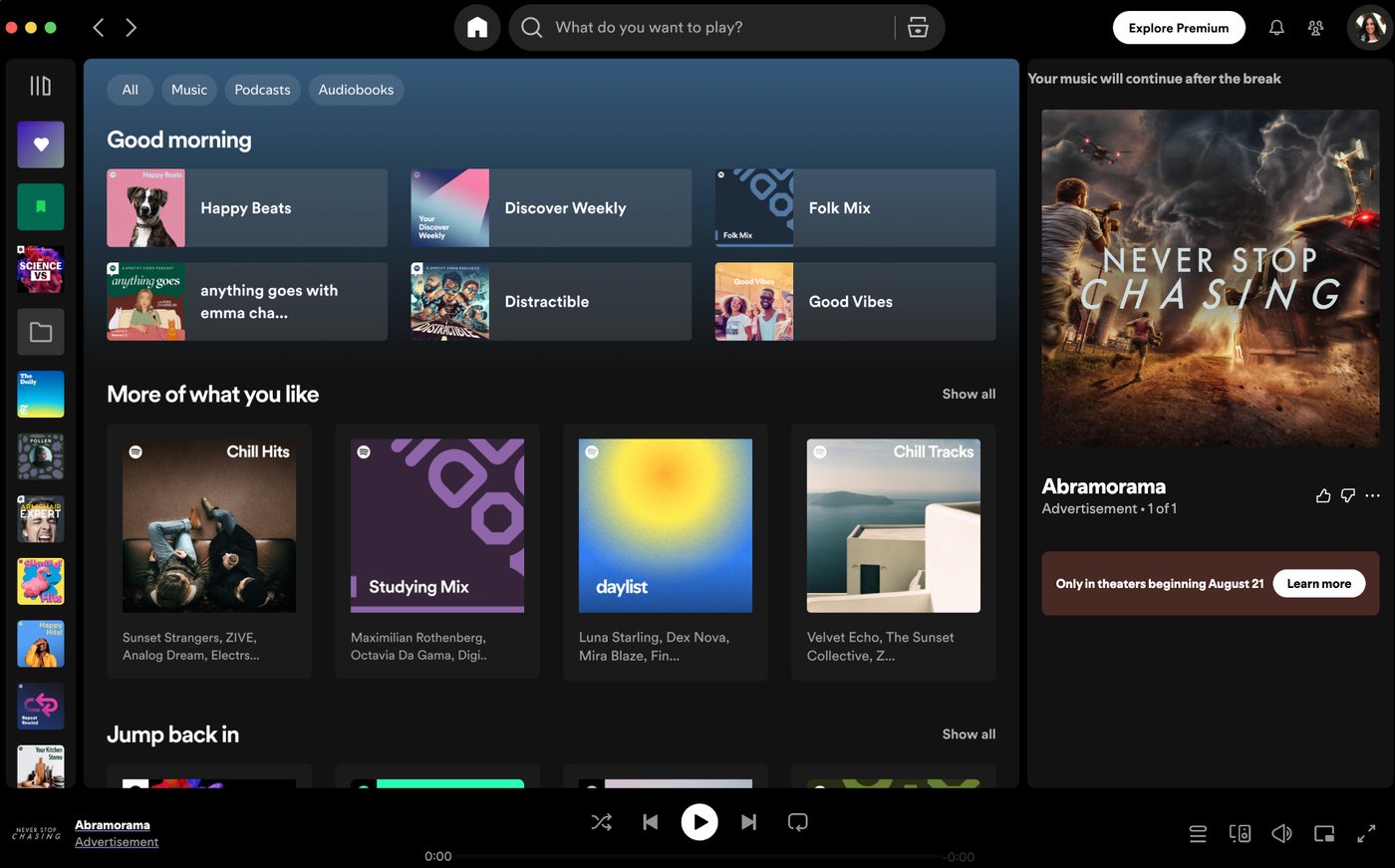Skip to the next track

pos(748,822)
